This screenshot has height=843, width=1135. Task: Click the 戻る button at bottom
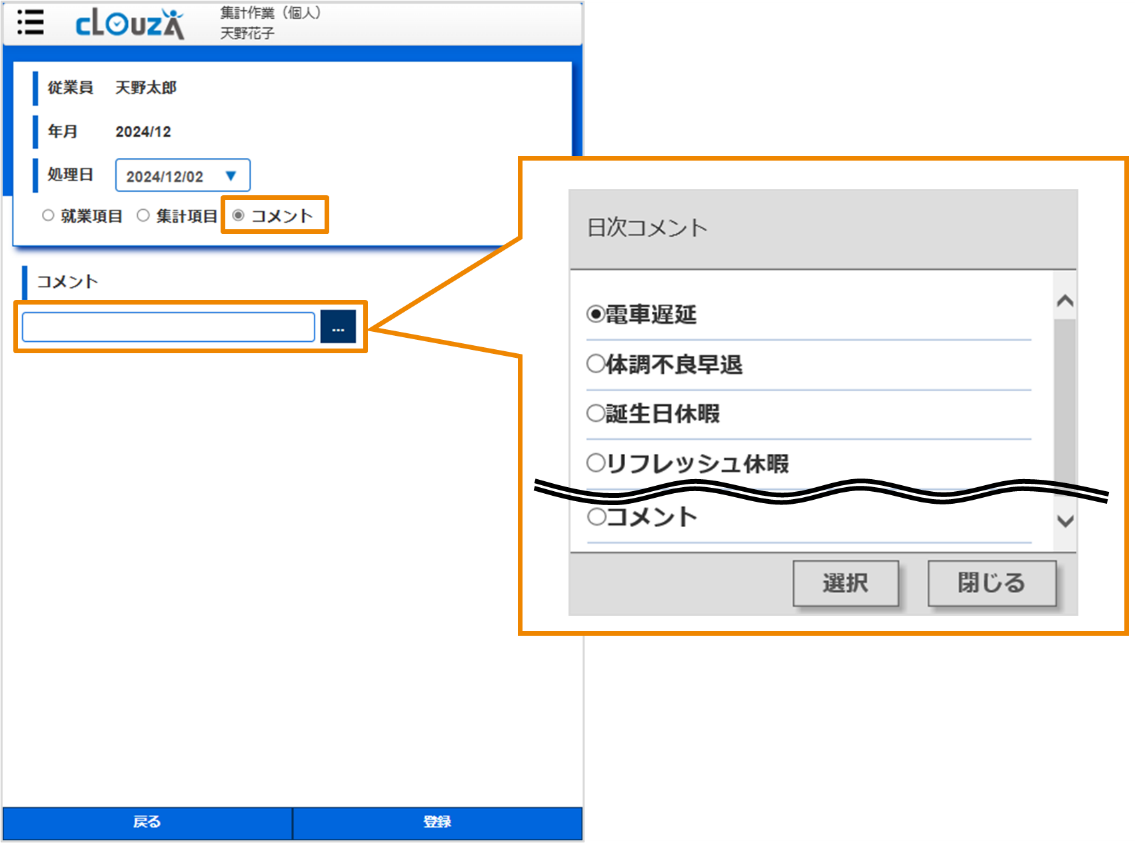click(146, 822)
